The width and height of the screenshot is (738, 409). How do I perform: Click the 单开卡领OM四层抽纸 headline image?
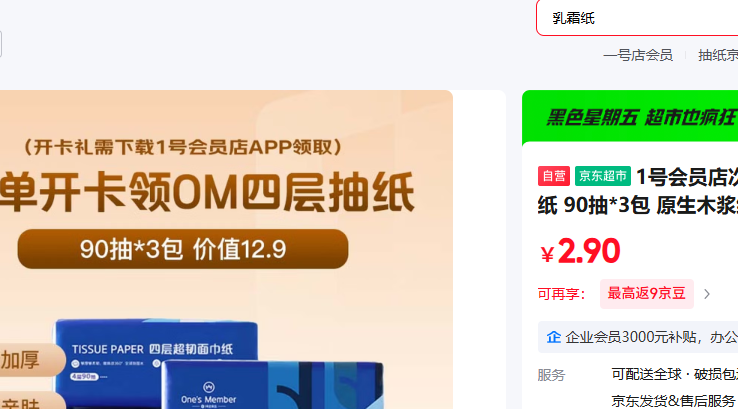click(206, 192)
